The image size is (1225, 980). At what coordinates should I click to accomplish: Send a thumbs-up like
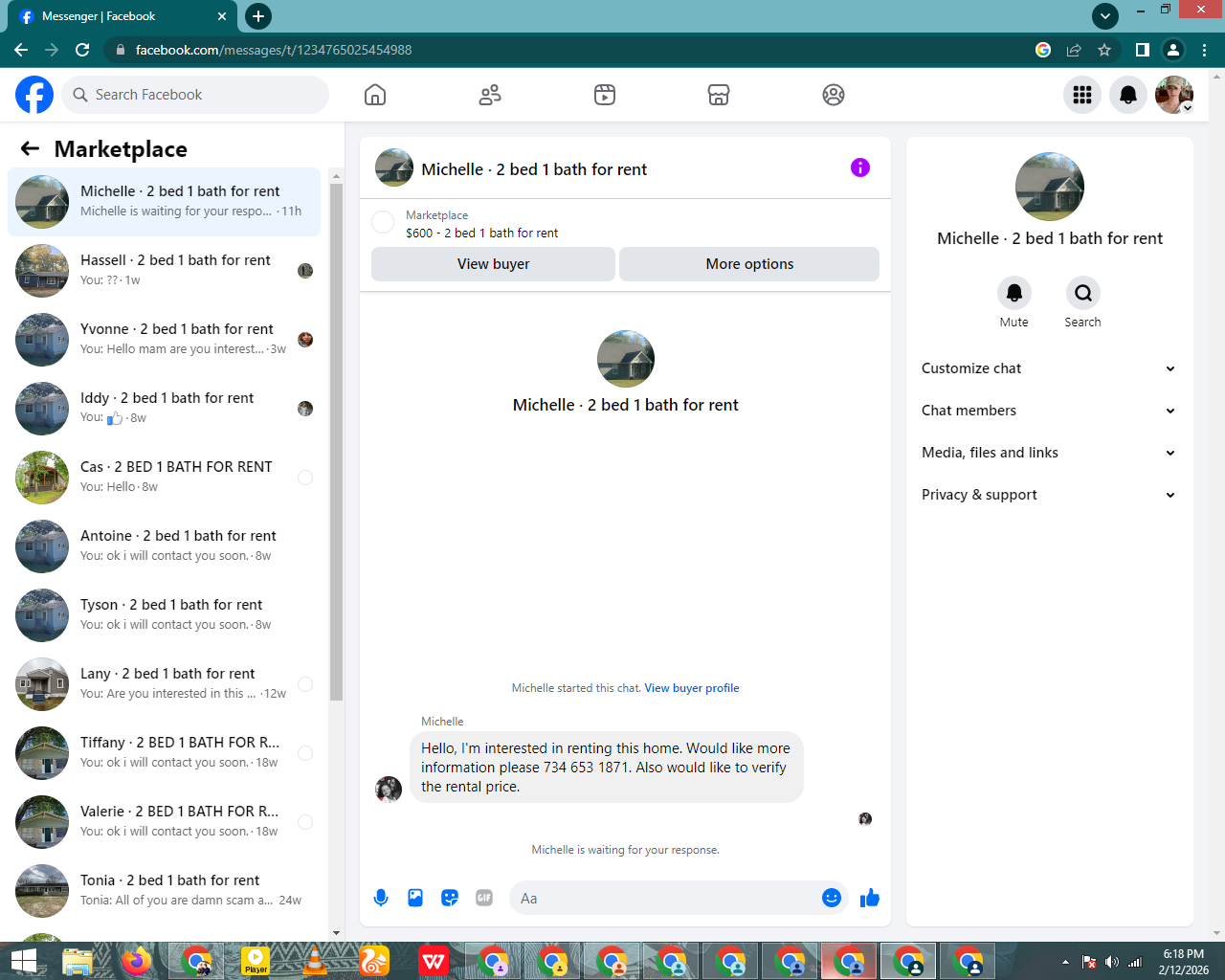(870, 898)
